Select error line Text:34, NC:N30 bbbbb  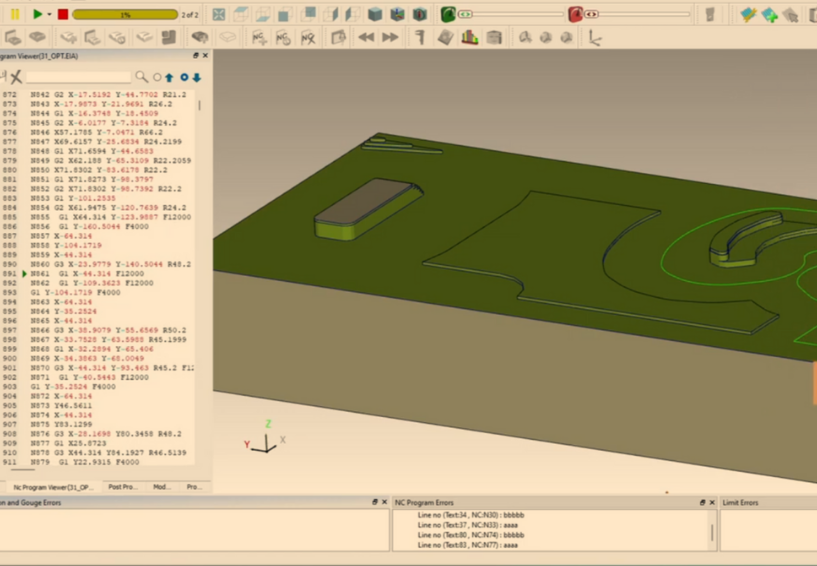point(470,515)
